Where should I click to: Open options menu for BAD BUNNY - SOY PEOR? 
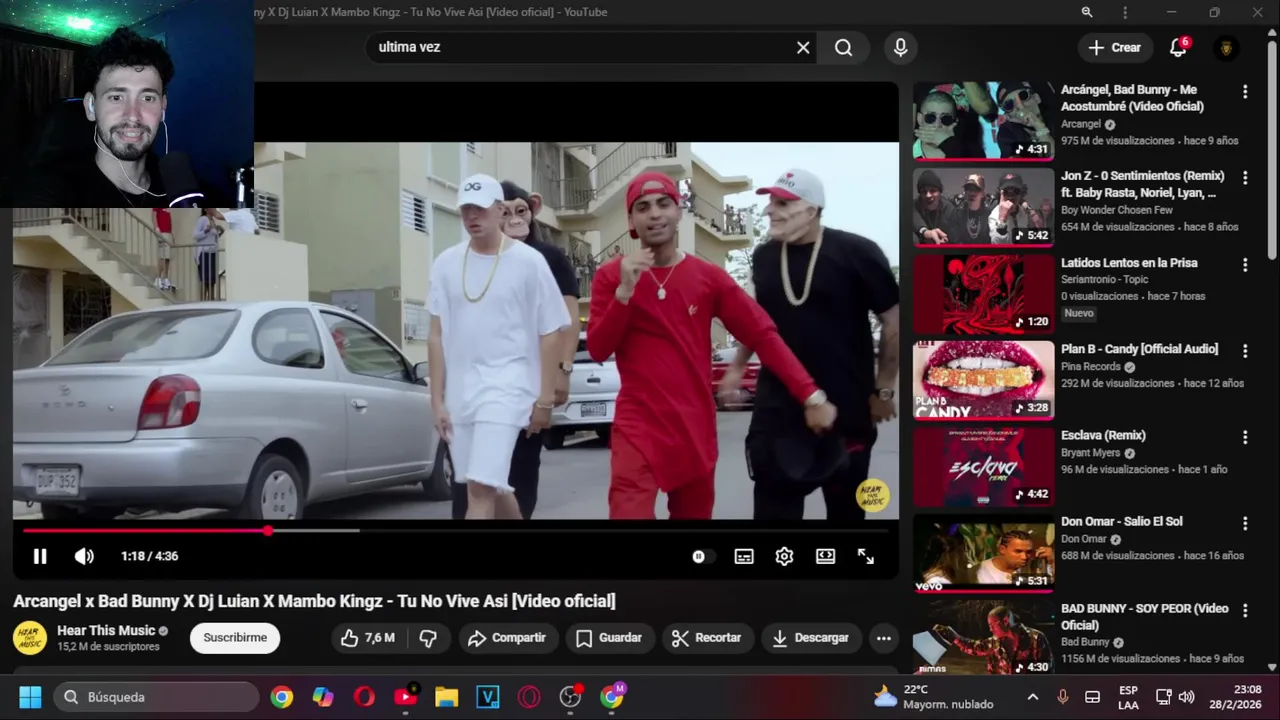(1245, 610)
